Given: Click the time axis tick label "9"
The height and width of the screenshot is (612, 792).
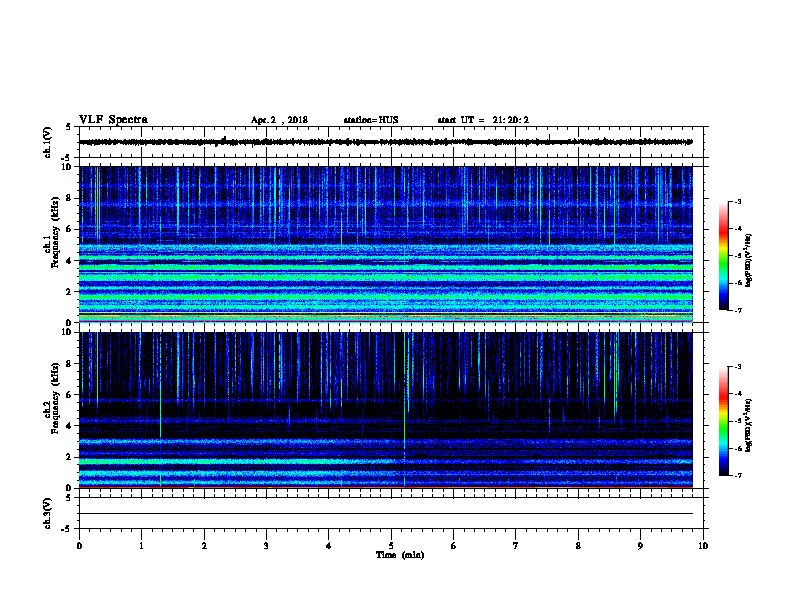Looking at the screenshot, I should 640,546.
